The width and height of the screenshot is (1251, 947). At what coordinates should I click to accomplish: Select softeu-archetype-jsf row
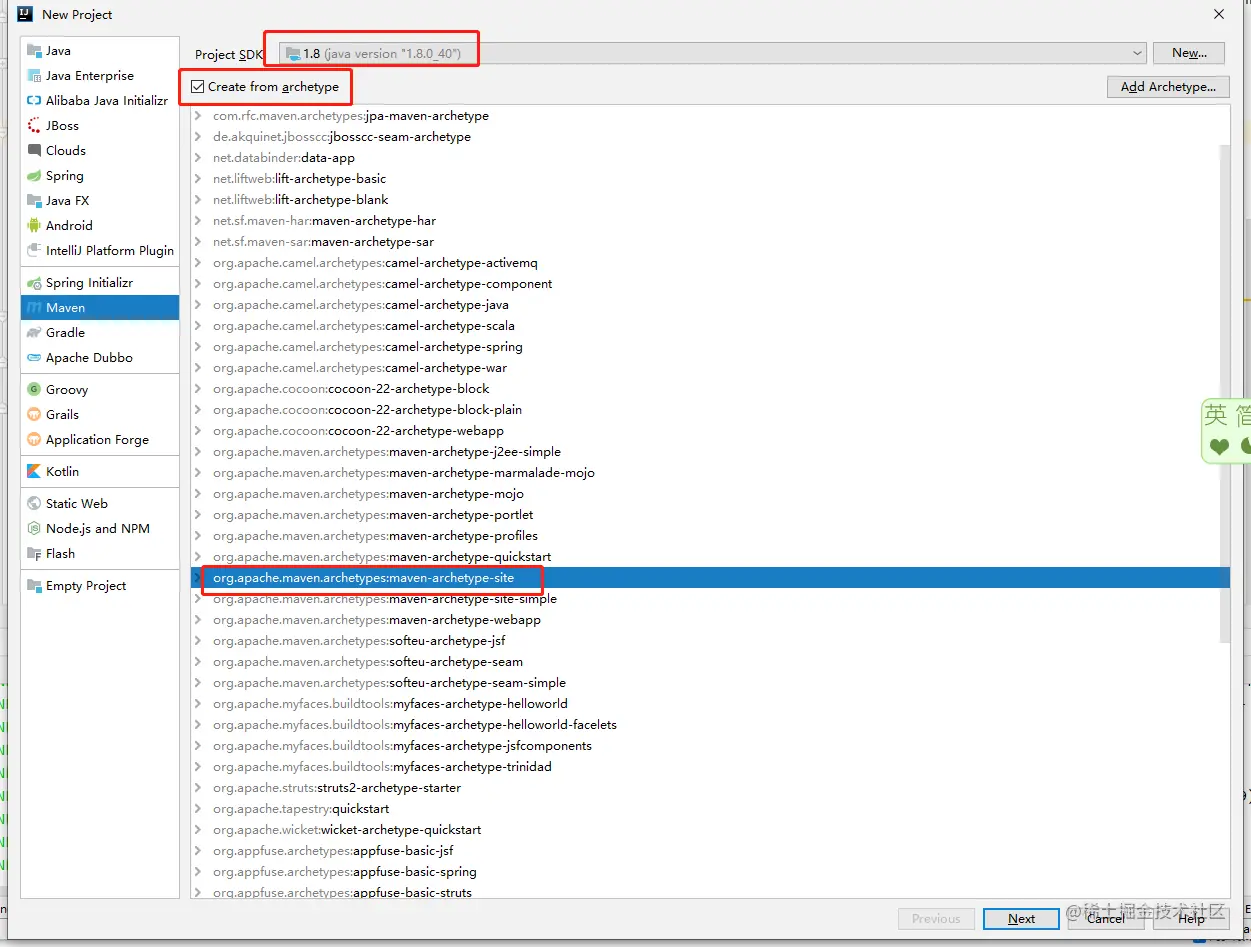pyautogui.click(x=710, y=641)
